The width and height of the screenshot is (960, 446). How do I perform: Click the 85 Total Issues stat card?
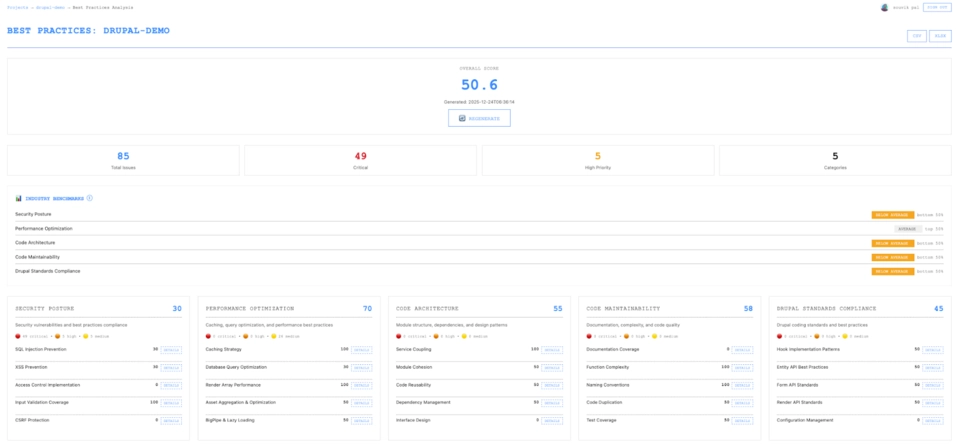(x=123, y=161)
